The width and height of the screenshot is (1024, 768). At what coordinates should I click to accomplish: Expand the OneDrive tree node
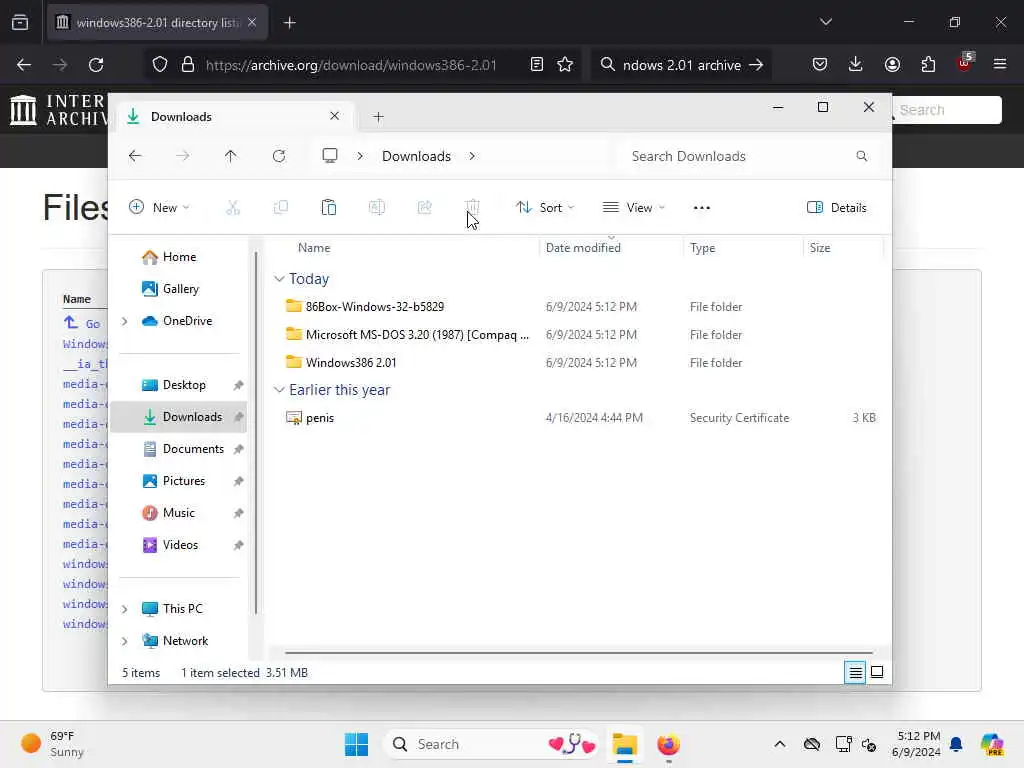tap(125, 321)
